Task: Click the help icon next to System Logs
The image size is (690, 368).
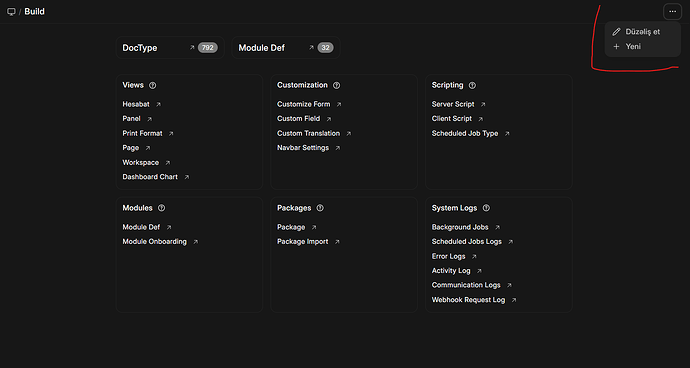Action: 486,208
